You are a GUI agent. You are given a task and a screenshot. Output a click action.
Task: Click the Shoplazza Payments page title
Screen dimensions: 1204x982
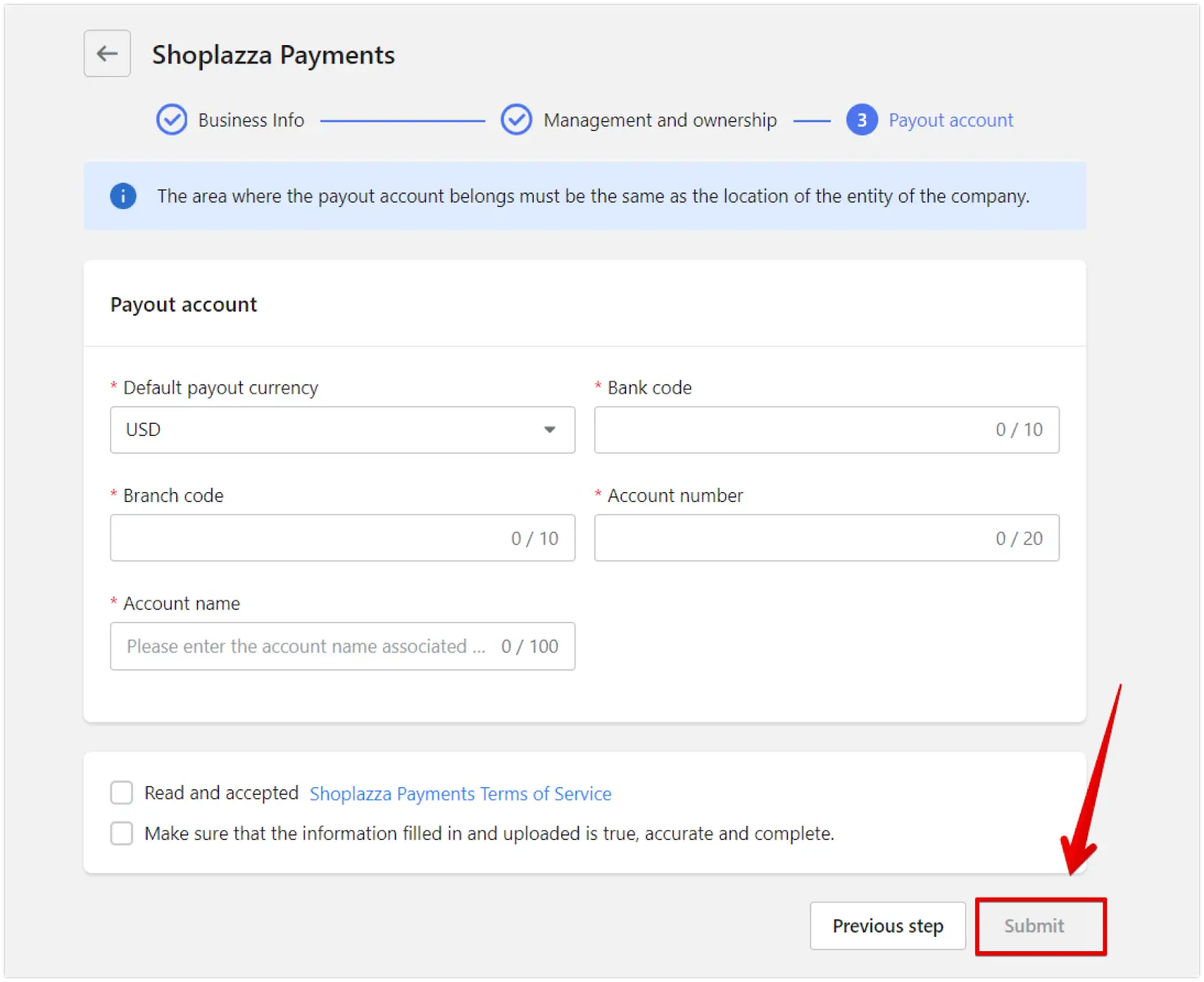point(273,55)
